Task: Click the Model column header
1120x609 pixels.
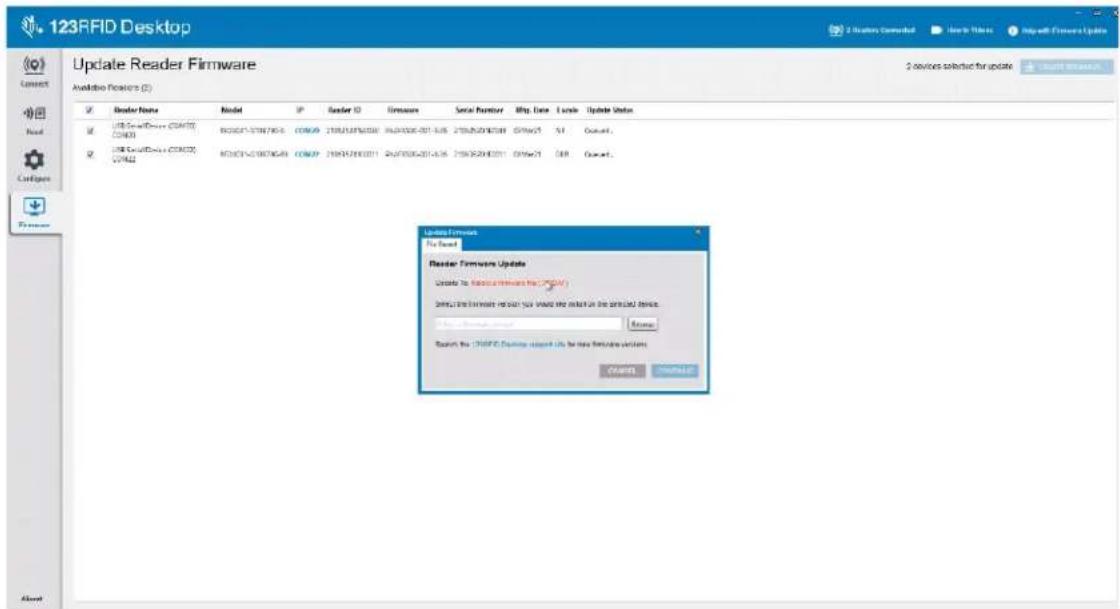Action: click(x=231, y=110)
